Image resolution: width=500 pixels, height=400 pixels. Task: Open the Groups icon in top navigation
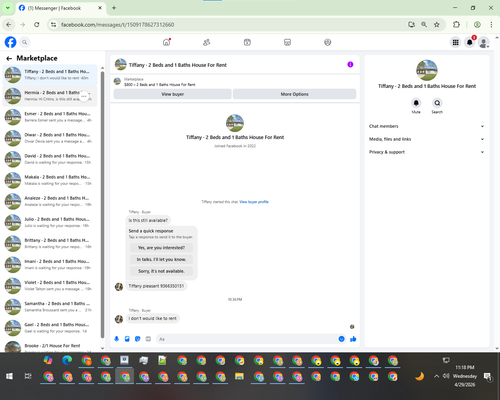[328, 42]
